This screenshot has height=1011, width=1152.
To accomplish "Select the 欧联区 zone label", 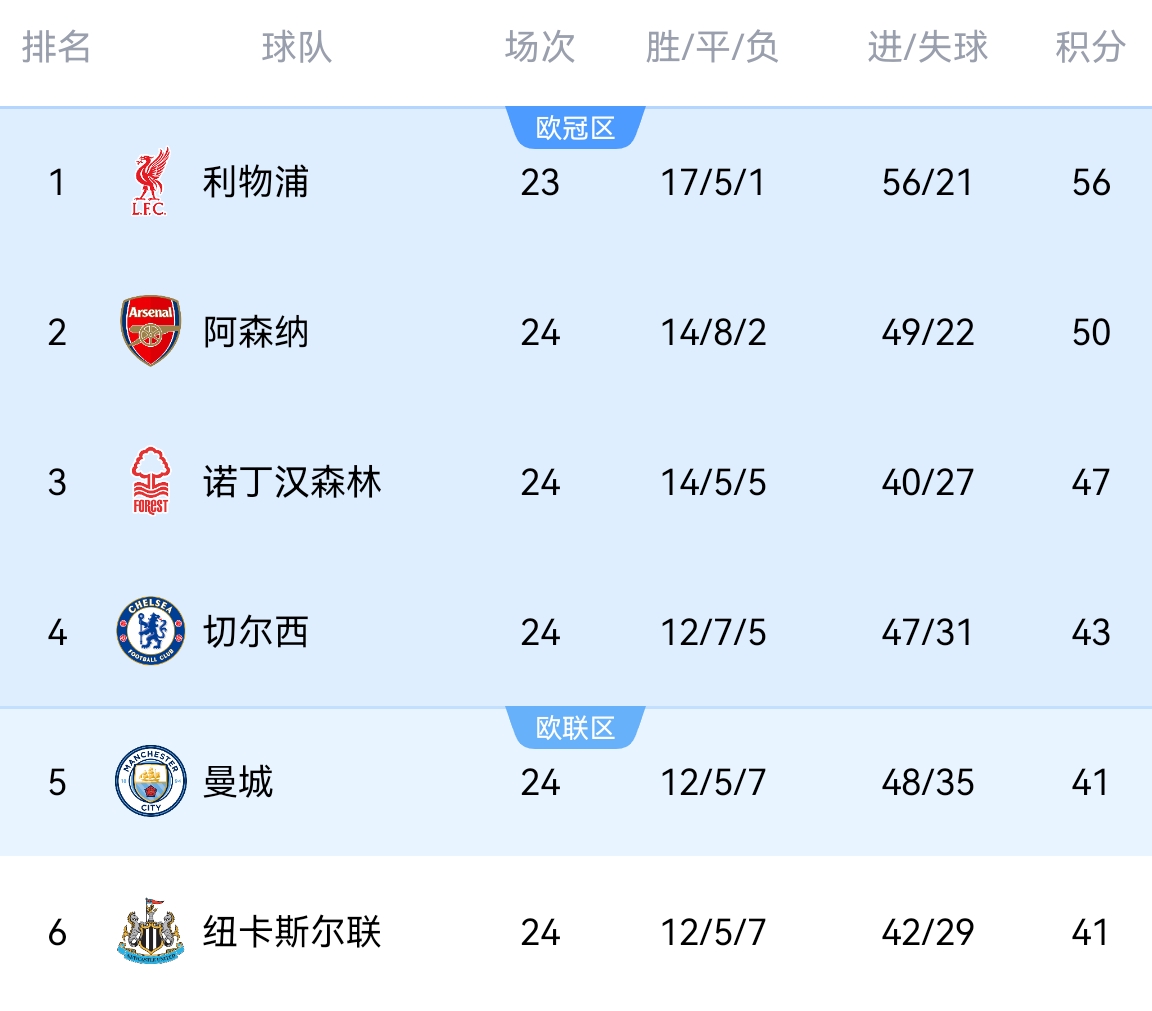I will pyautogui.click(x=575, y=728).
